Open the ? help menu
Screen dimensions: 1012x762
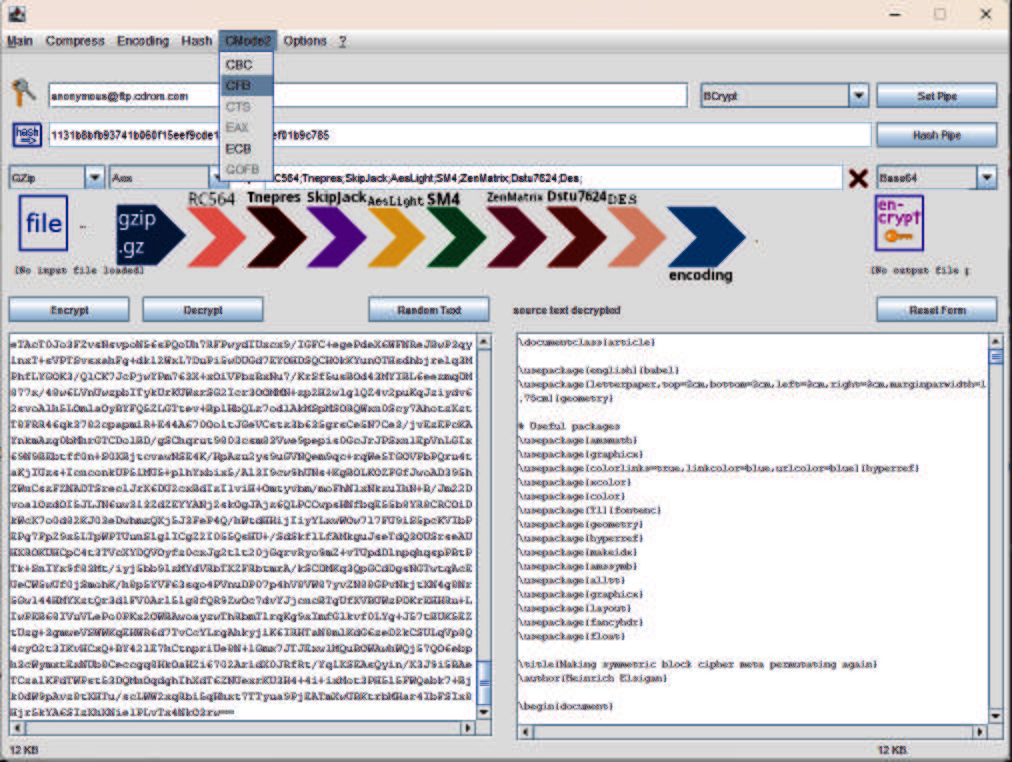click(343, 41)
